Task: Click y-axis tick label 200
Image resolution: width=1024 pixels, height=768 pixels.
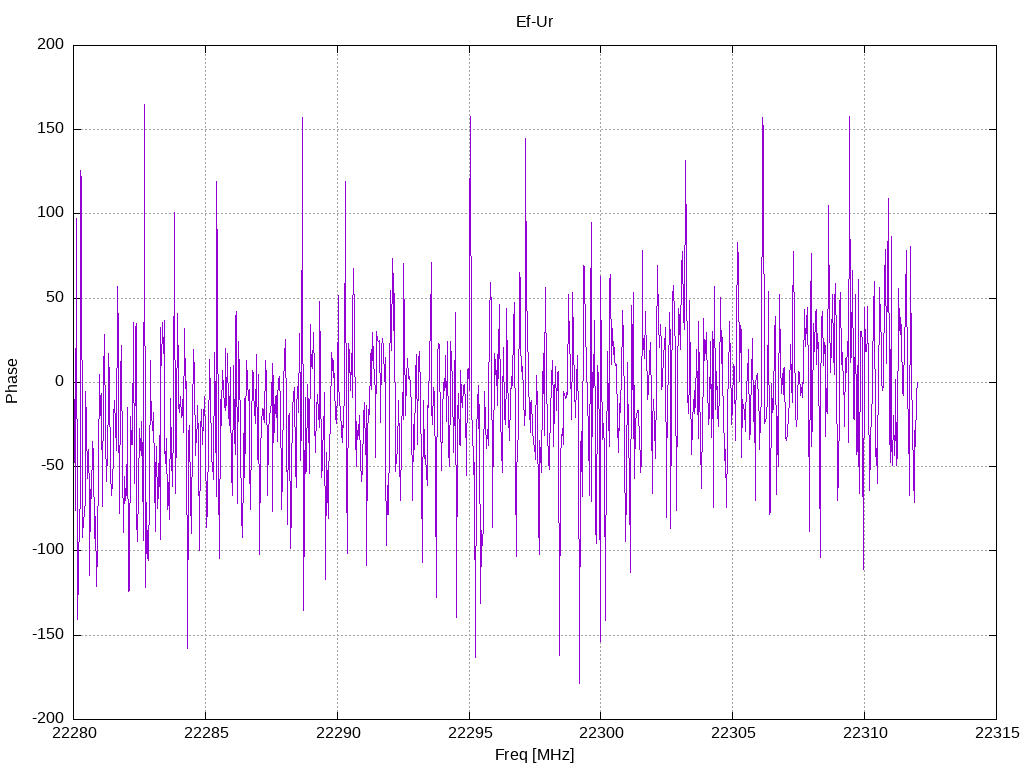Action: point(51,44)
